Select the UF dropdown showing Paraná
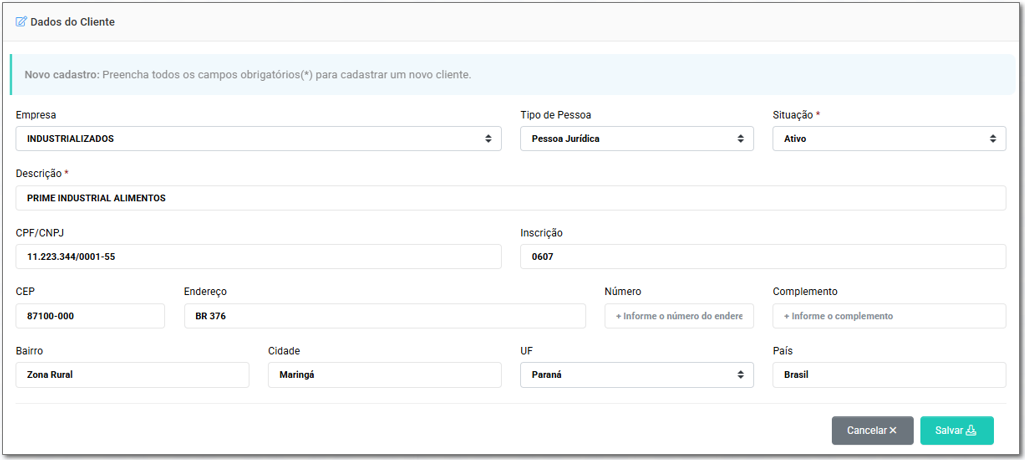Screen dimensions: 1025x460 (x=636, y=375)
